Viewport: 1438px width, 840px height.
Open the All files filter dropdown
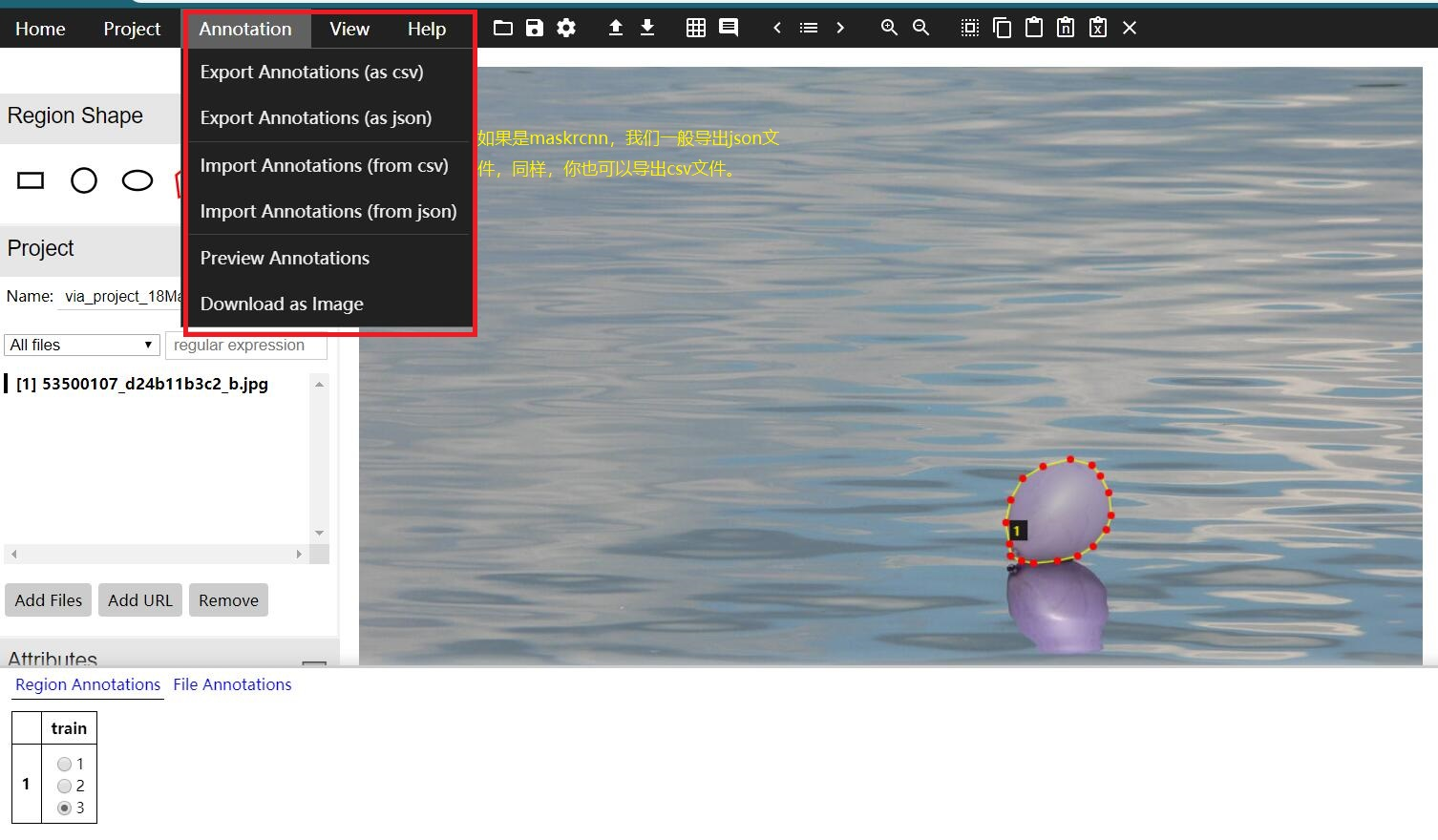click(x=81, y=345)
